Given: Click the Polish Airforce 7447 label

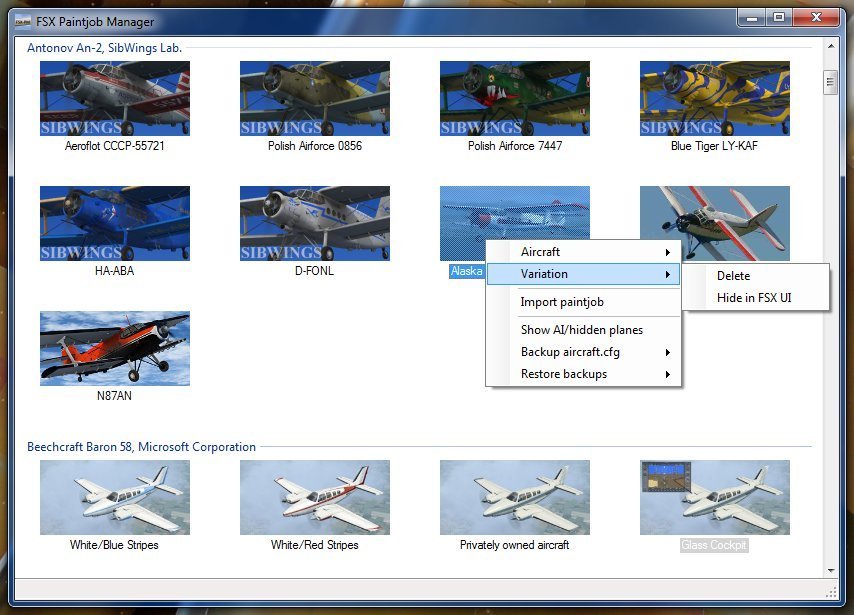Looking at the screenshot, I should 515,146.
